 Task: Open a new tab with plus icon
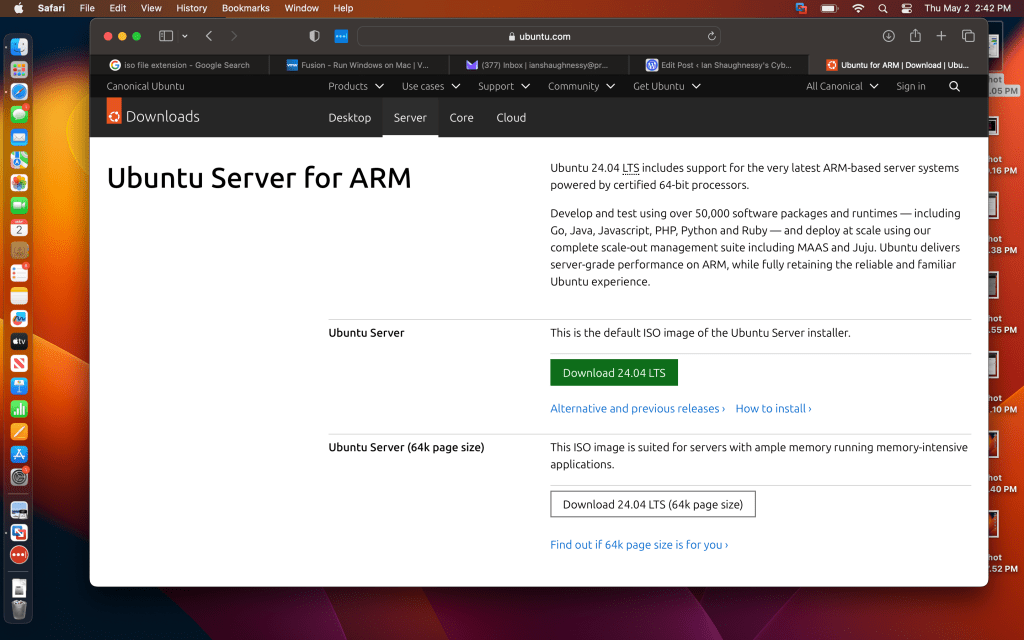941,36
